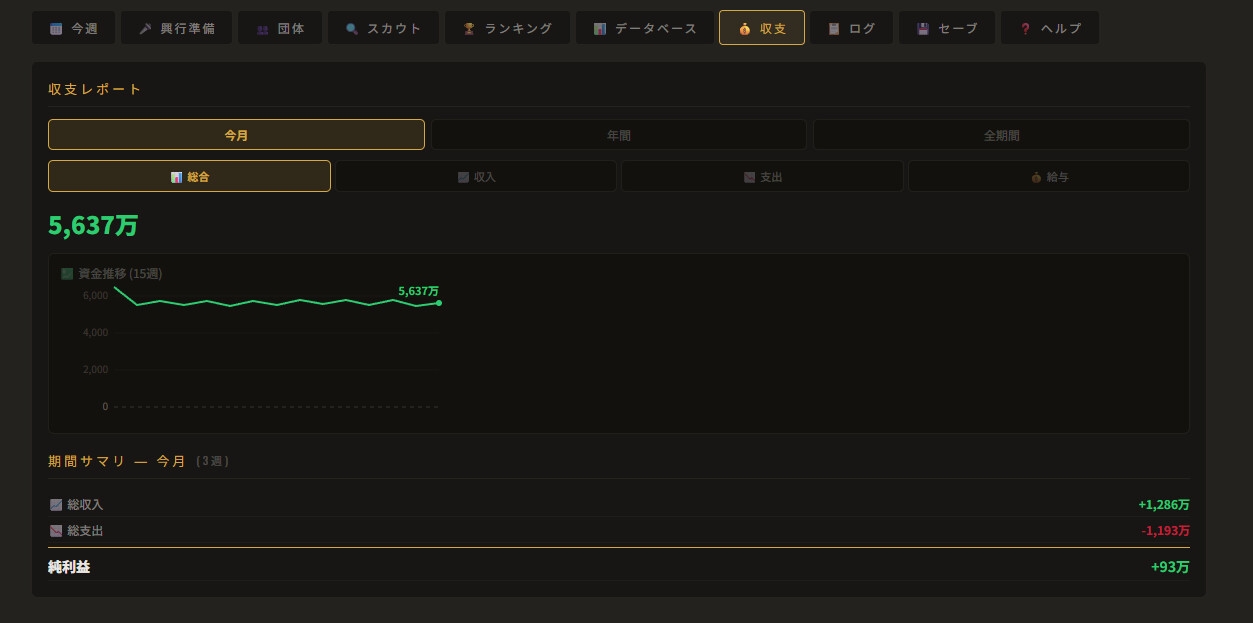Select the 収支 money bag icon
The height and width of the screenshot is (623, 1253).
click(745, 29)
